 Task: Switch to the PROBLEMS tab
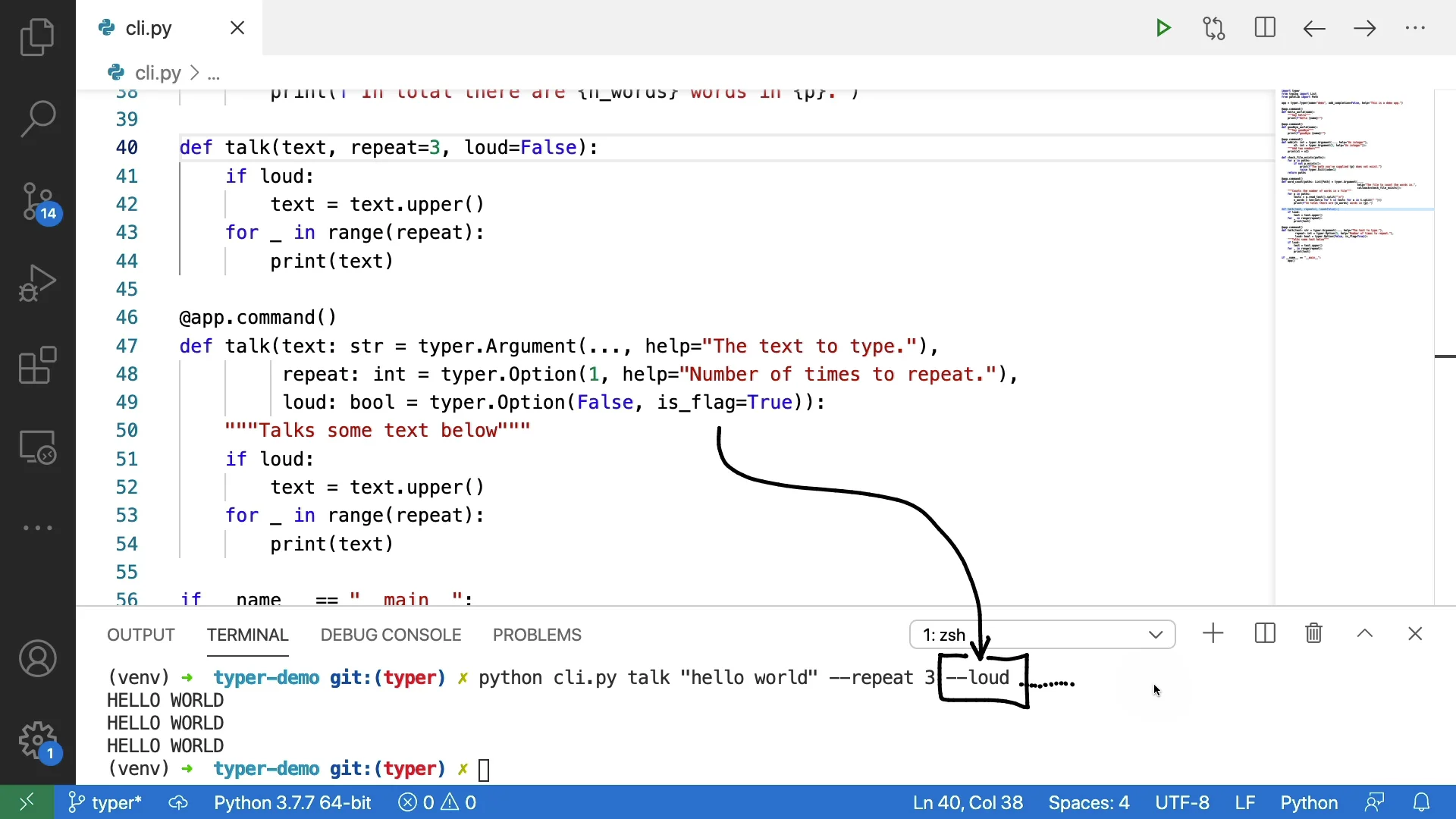[x=537, y=635]
